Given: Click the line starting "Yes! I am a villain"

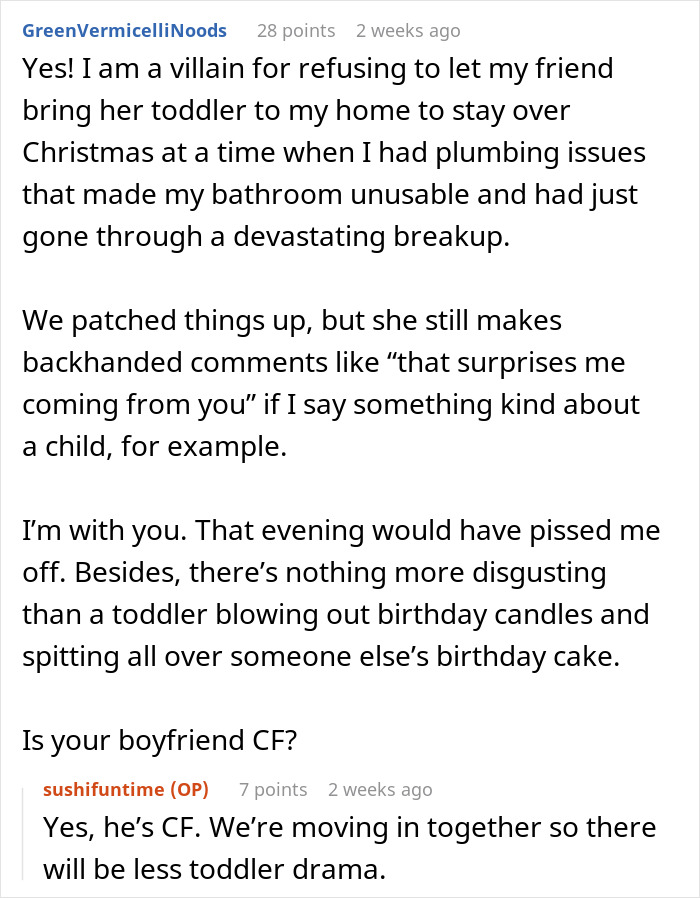Looking at the screenshot, I should [x=318, y=68].
